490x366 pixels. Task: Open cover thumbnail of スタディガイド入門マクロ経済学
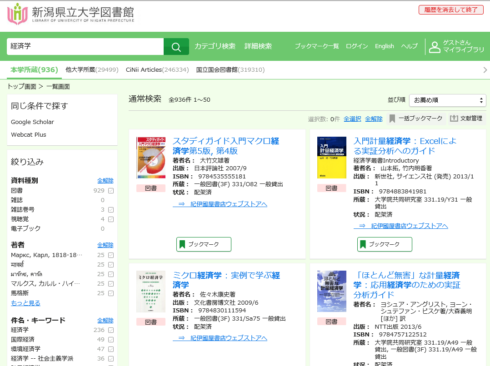point(151,158)
